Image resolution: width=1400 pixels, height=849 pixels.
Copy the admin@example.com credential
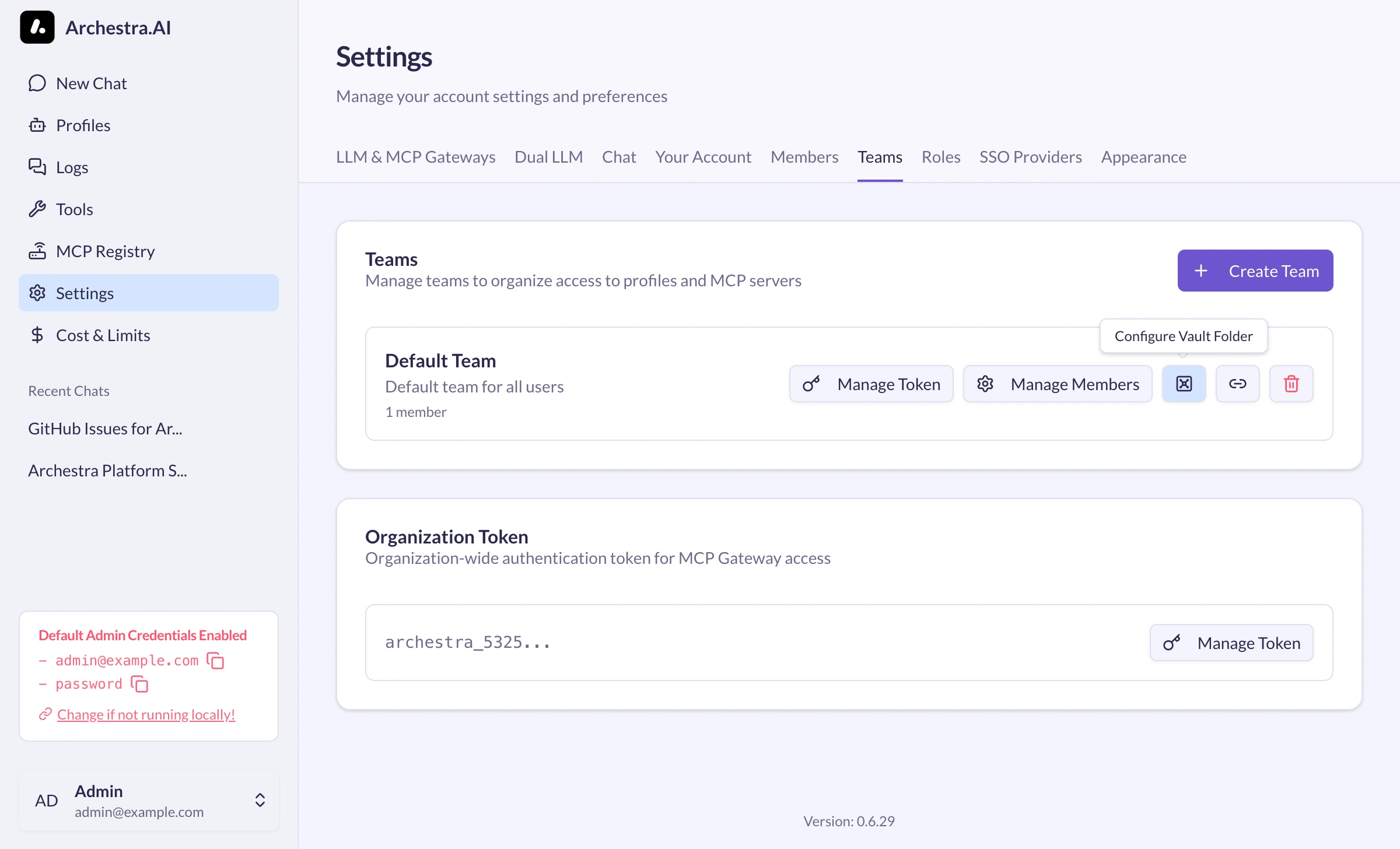pyautogui.click(x=216, y=661)
